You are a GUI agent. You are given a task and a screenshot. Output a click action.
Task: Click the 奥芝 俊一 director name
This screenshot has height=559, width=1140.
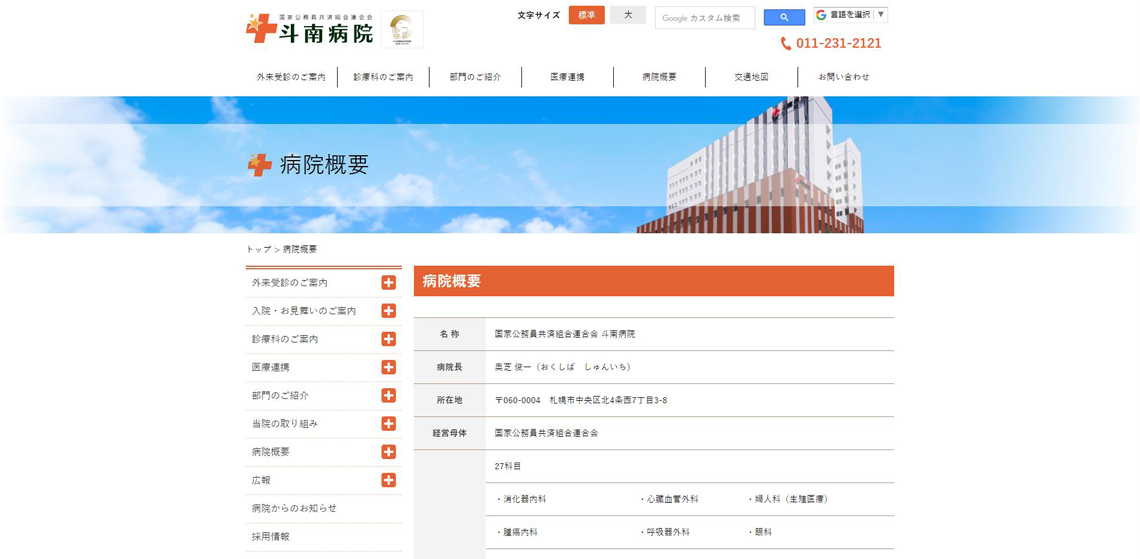563,367
